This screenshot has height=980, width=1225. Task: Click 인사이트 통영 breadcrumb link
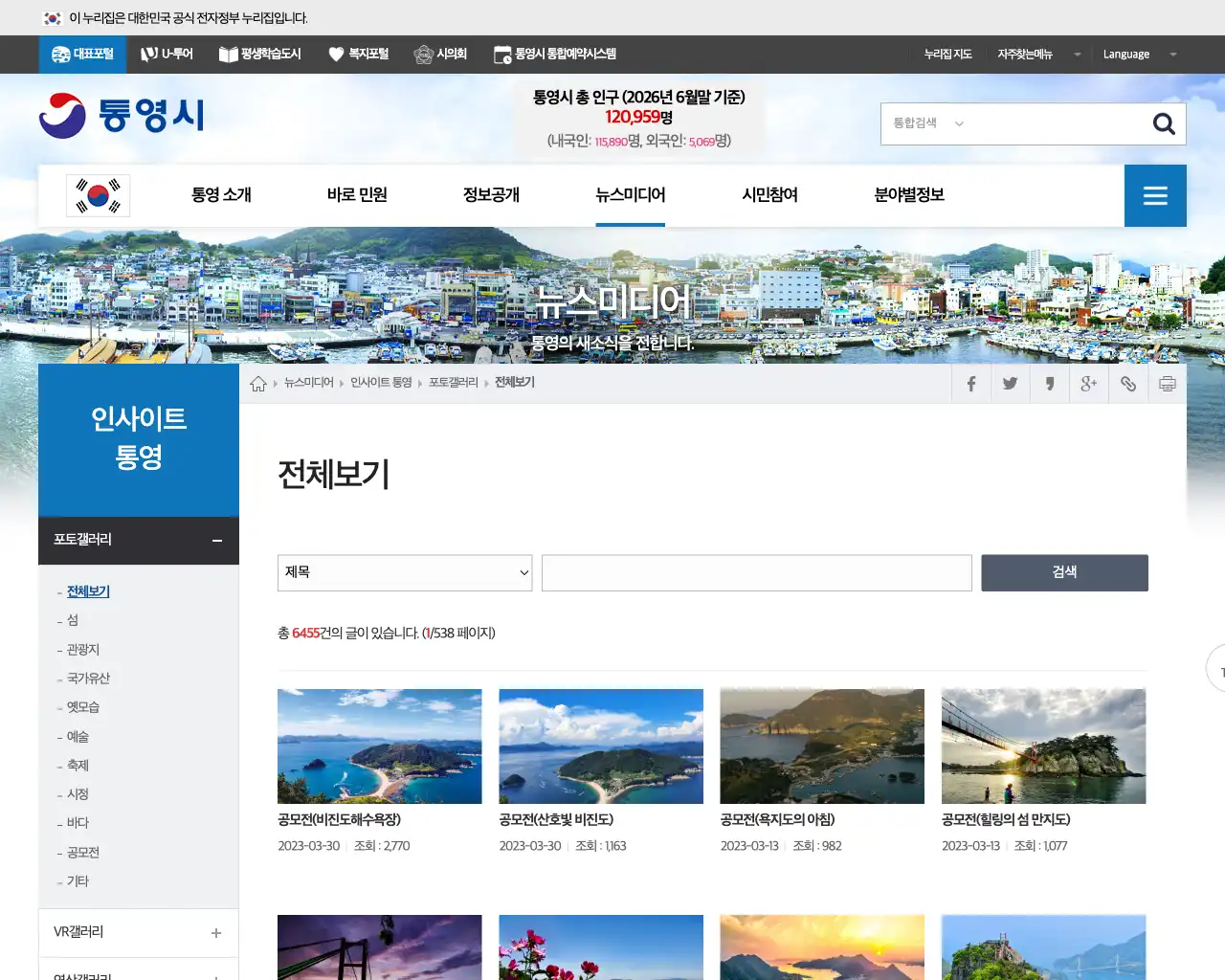(381, 383)
